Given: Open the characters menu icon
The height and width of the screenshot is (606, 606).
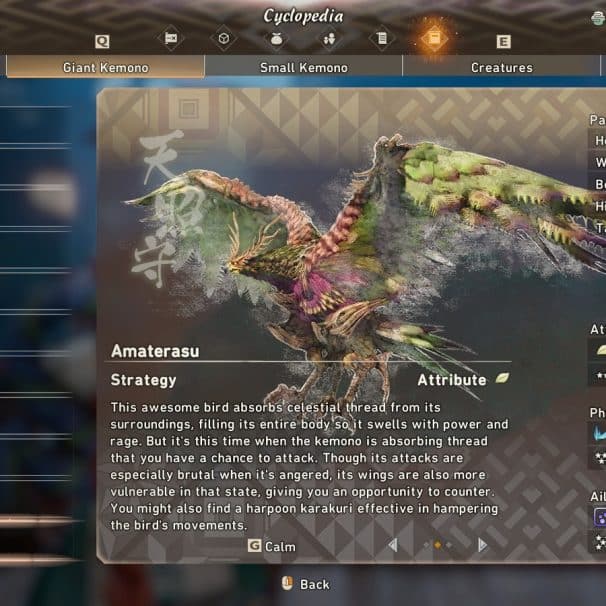Looking at the screenshot, I should 329,39.
